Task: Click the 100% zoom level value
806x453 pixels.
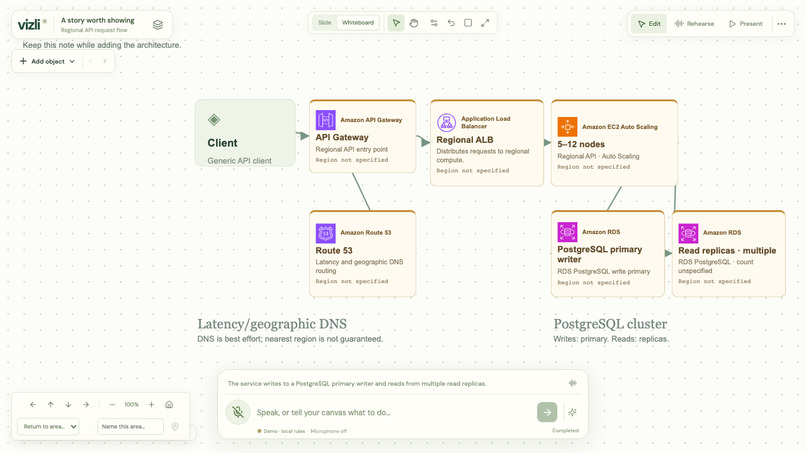Action: click(x=132, y=405)
